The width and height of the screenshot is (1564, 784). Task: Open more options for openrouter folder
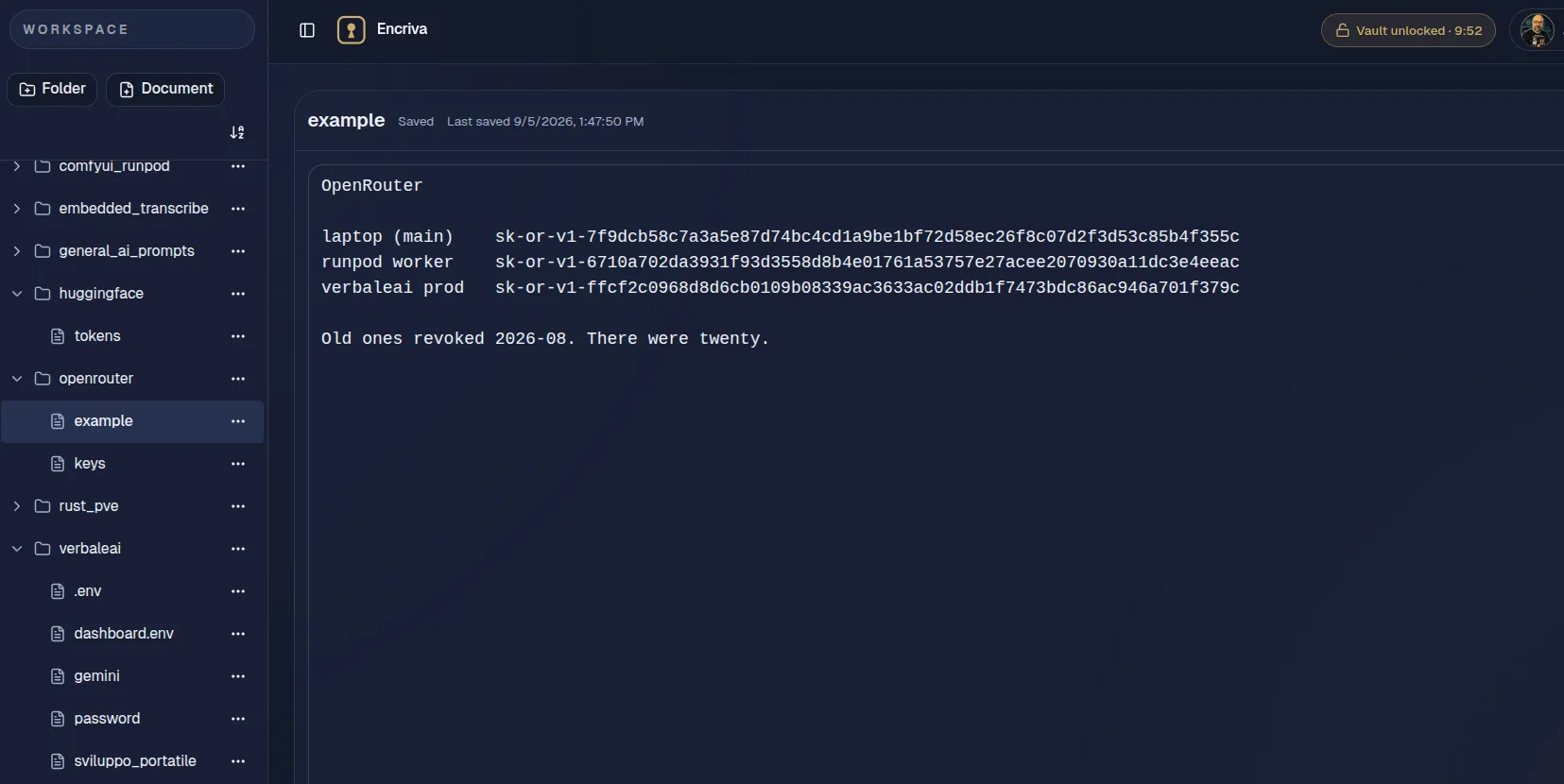click(238, 379)
